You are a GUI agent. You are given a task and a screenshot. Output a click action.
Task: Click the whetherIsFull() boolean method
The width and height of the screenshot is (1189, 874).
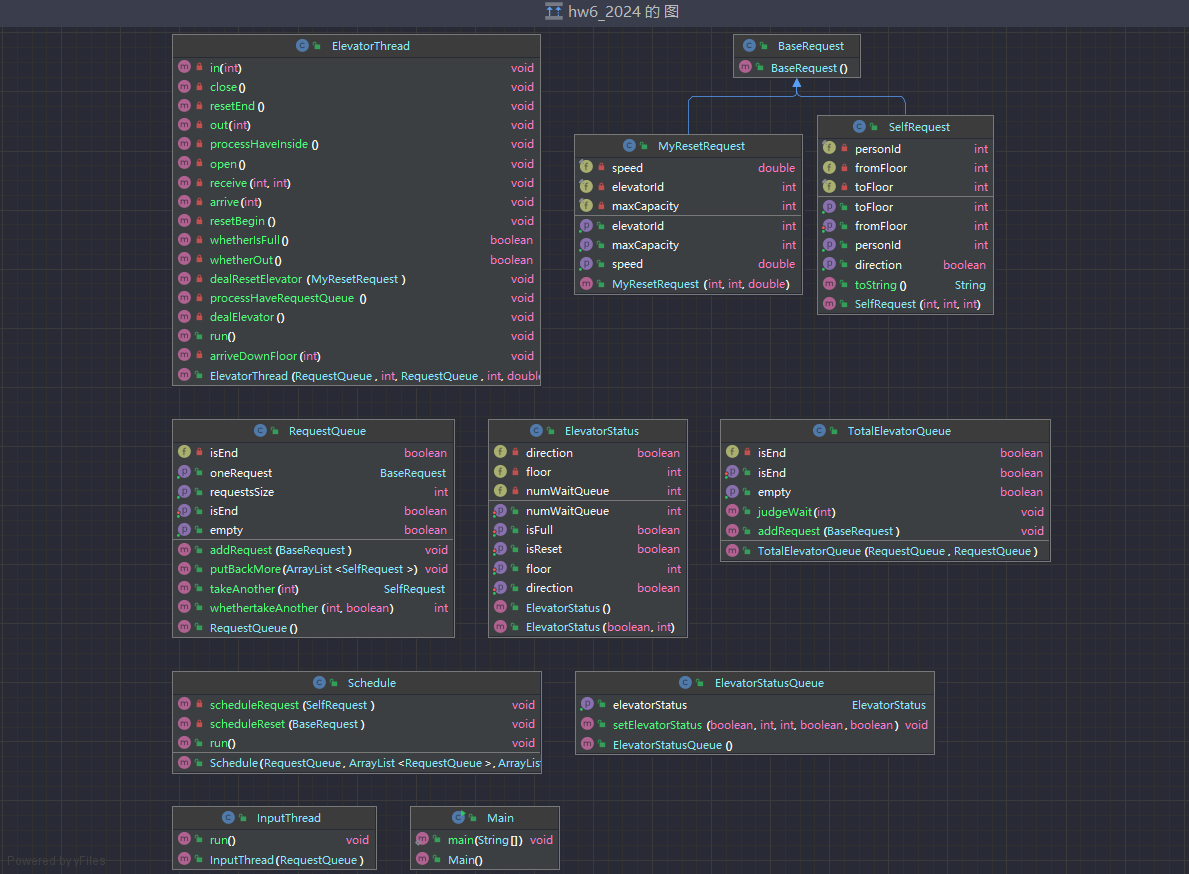point(356,240)
